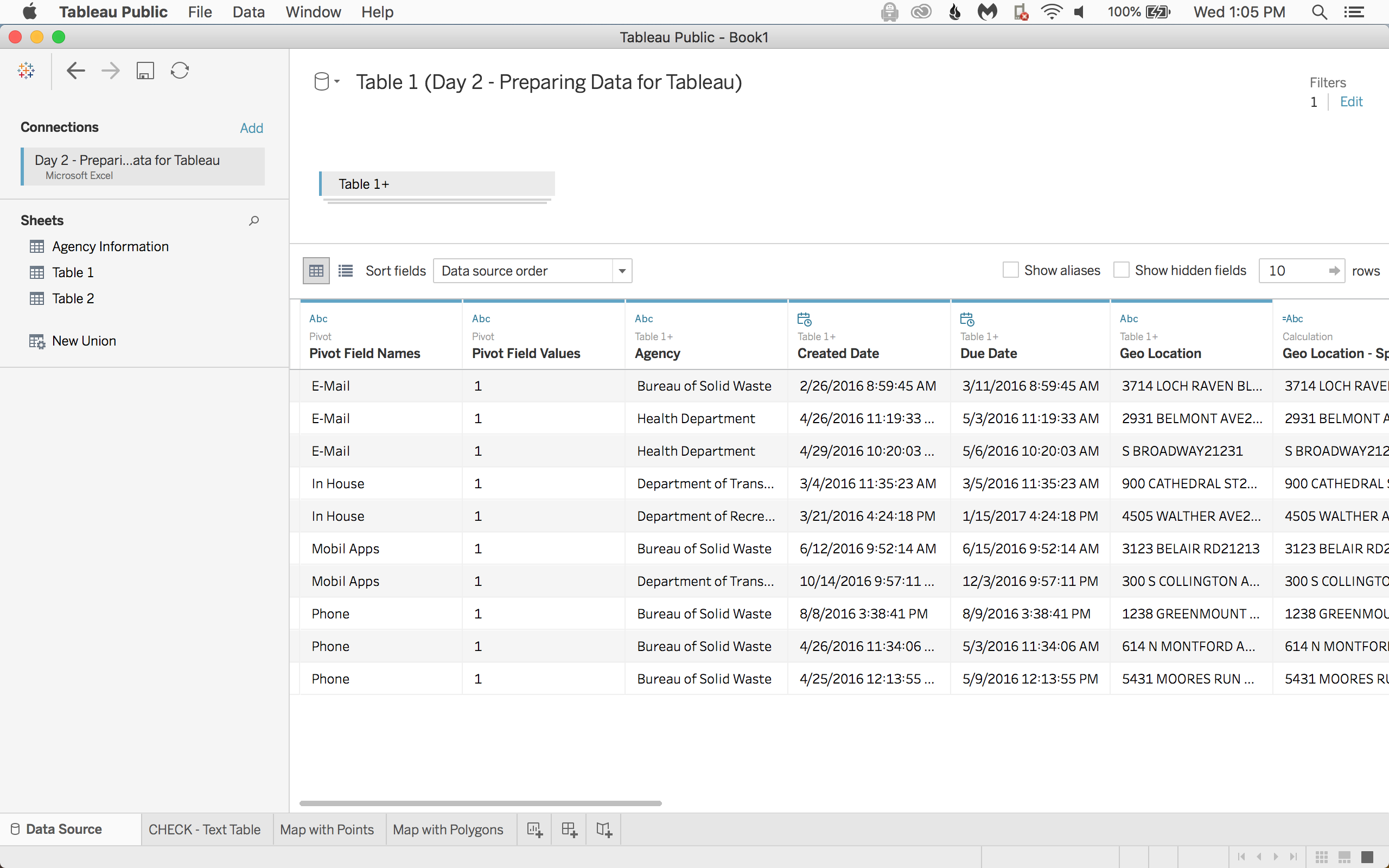
Task: Click the '1/15/2017 4:24:18 PM' due date cell
Action: tap(1030, 516)
